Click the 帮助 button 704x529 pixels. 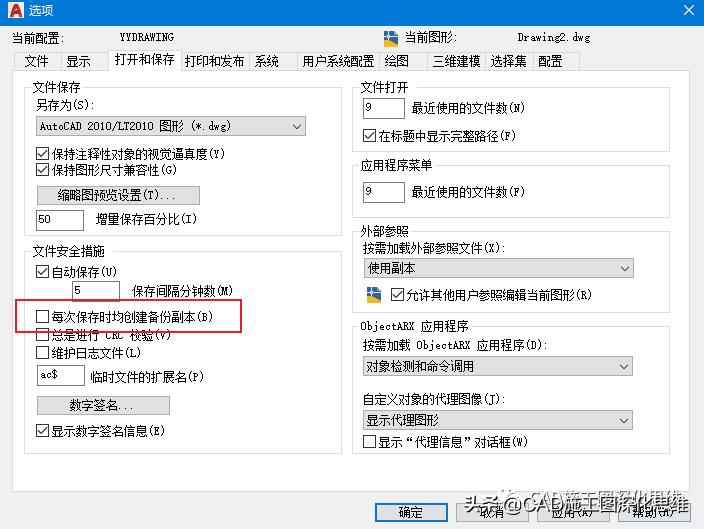point(654,512)
